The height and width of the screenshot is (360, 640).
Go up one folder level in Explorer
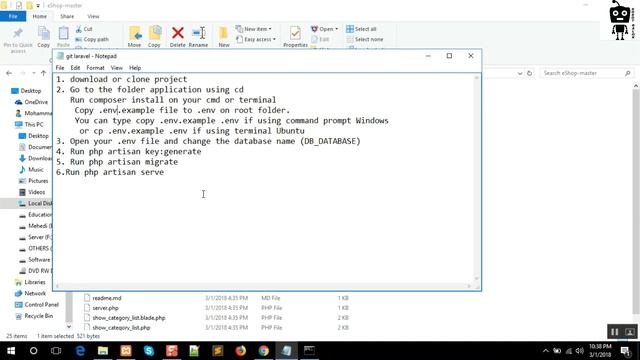coord(43,73)
